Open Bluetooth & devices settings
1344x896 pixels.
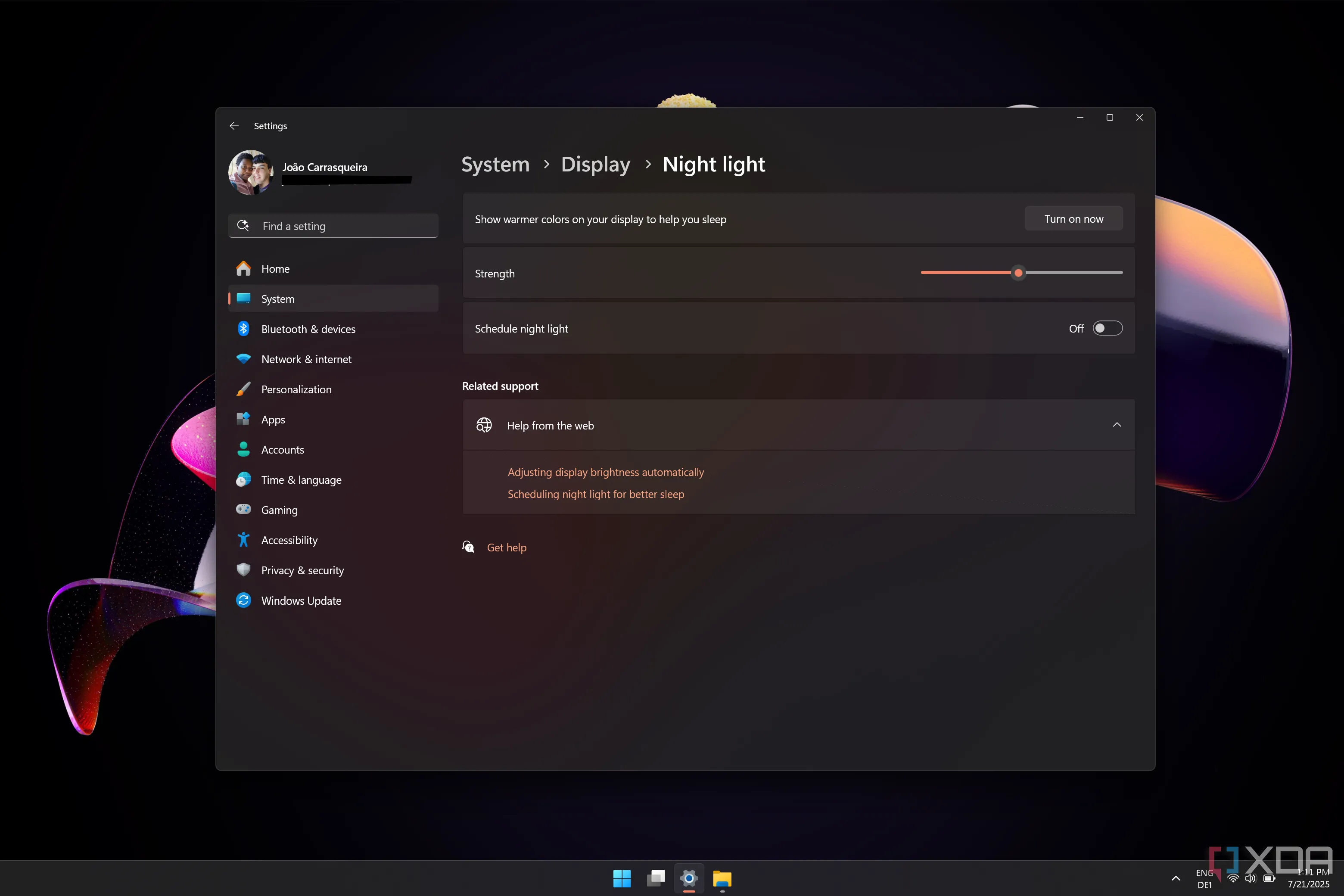click(308, 329)
